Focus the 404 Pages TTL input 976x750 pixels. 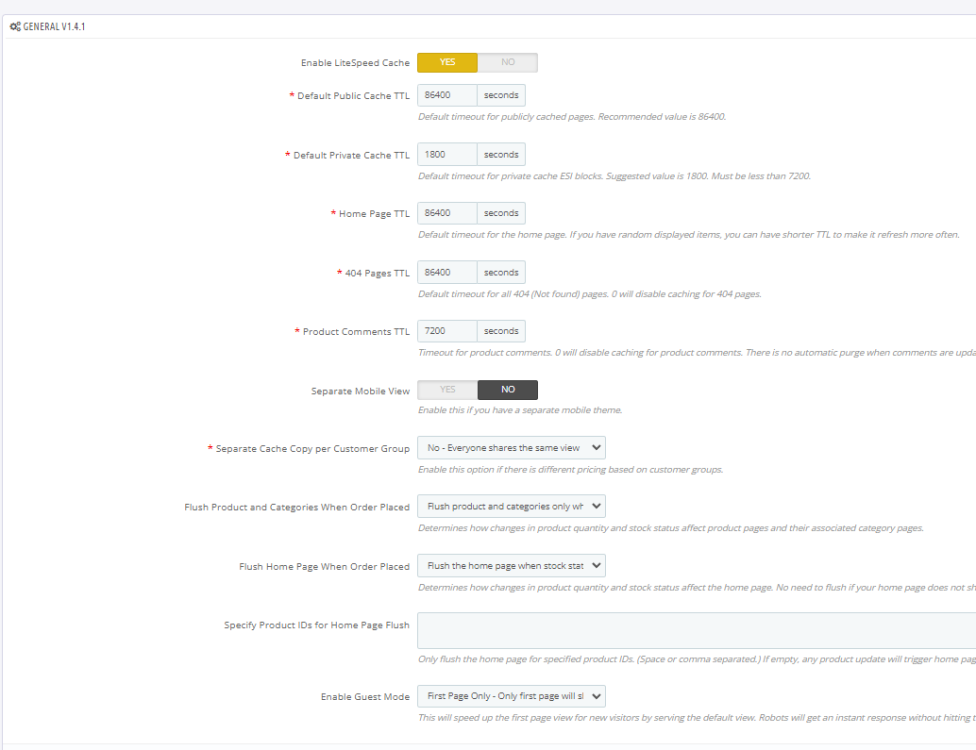(x=446, y=271)
